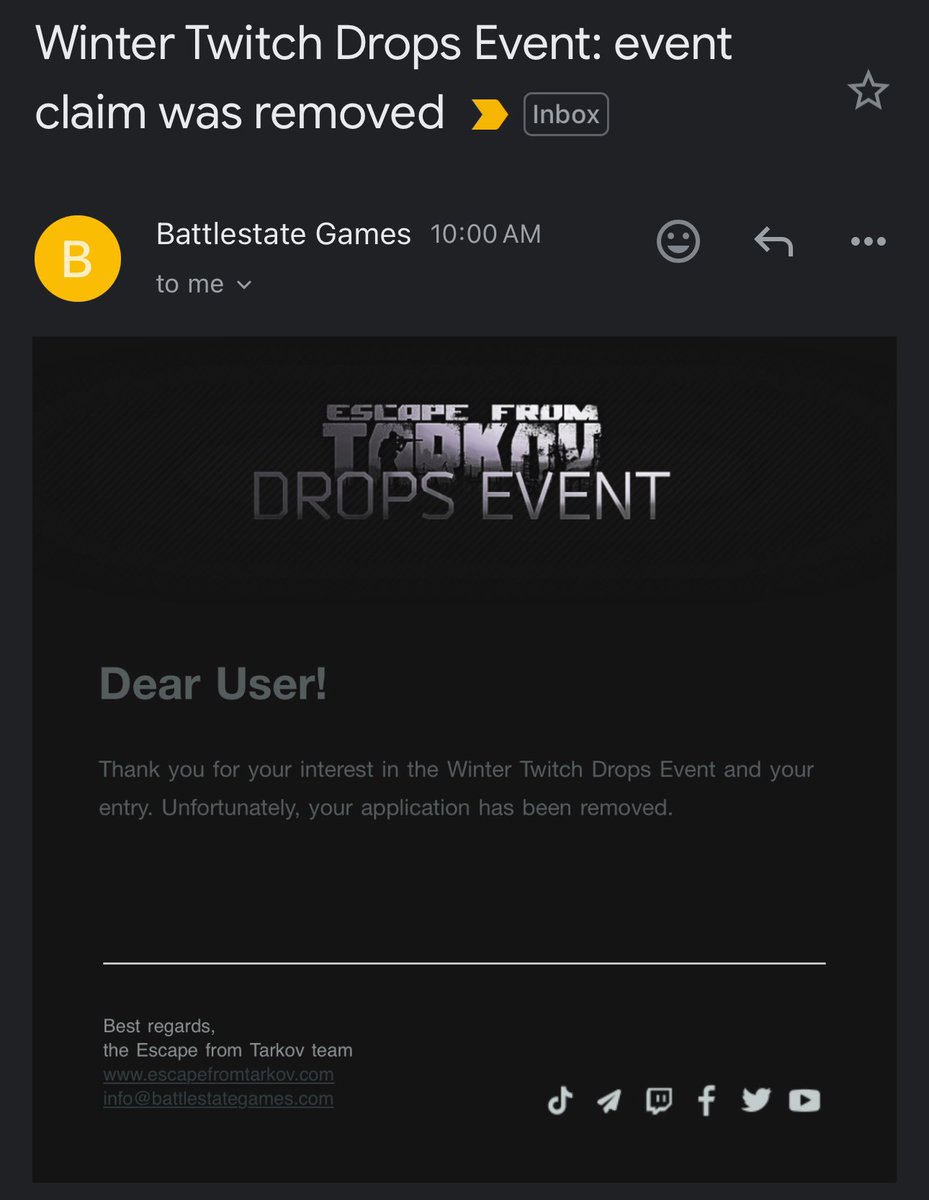
Task: Tap the Battlestate Games sender avatar
Action: coord(77,258)
